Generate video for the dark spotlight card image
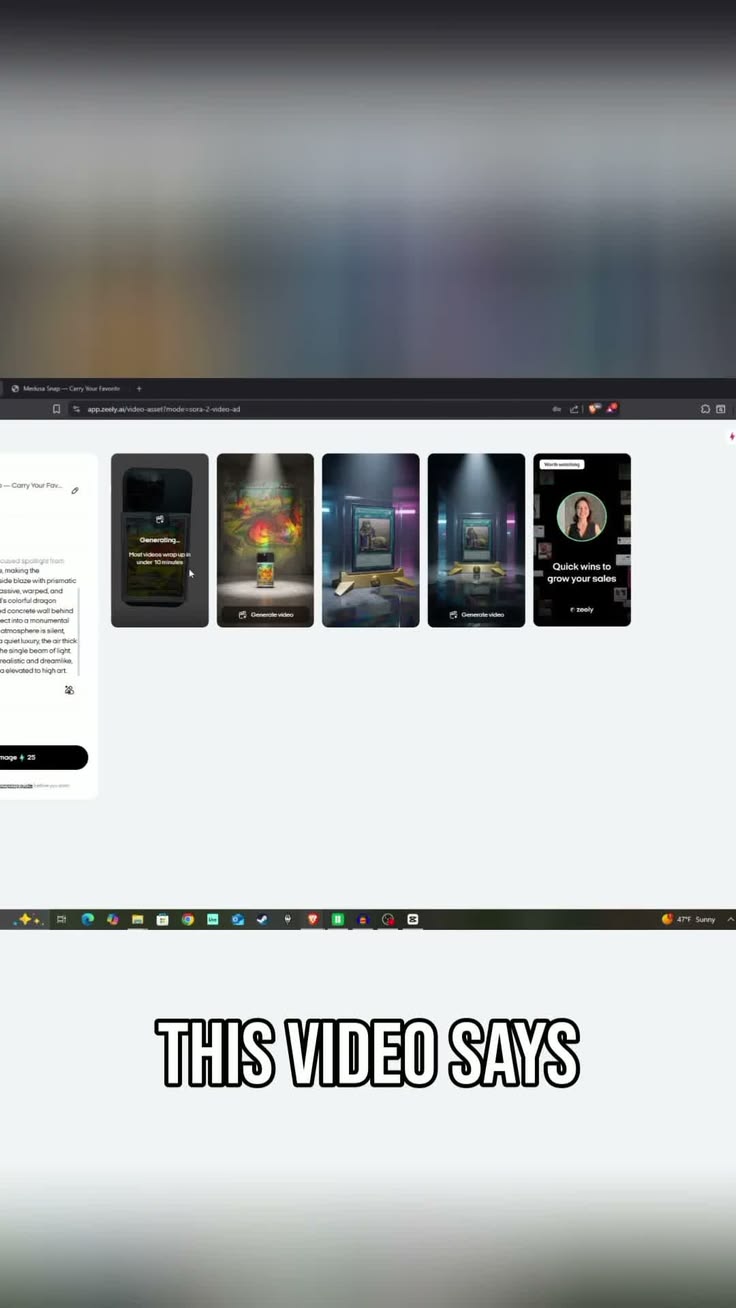736x1308 pixels. coord(476,614)
